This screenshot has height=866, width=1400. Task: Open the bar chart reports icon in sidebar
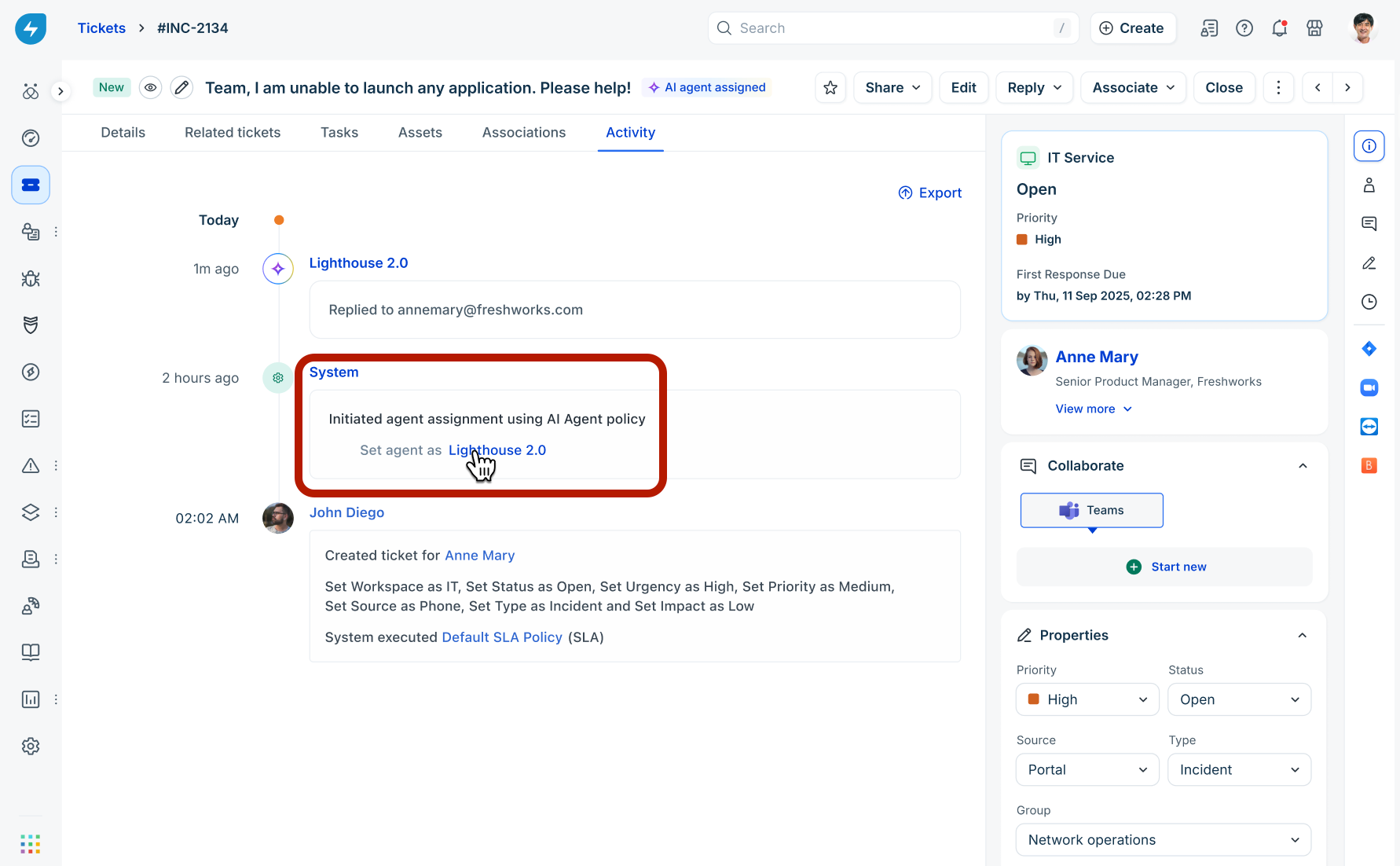pos(31,699)
